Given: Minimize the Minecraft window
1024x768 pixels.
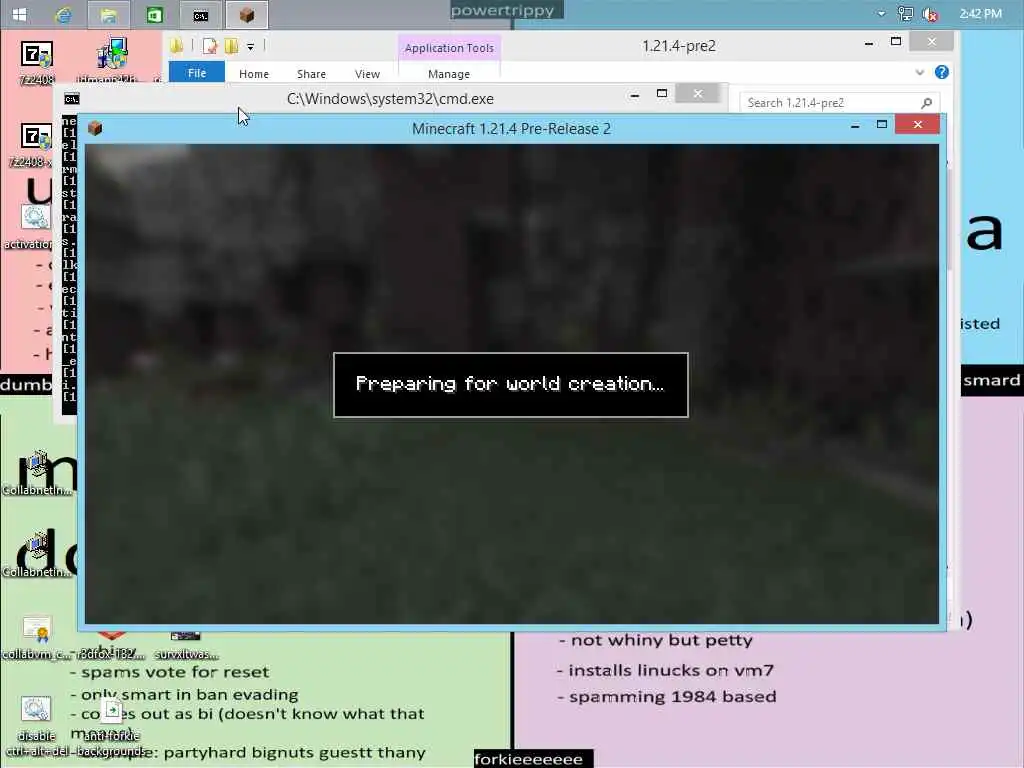Looking at the screenshot, I should (855, 125).
